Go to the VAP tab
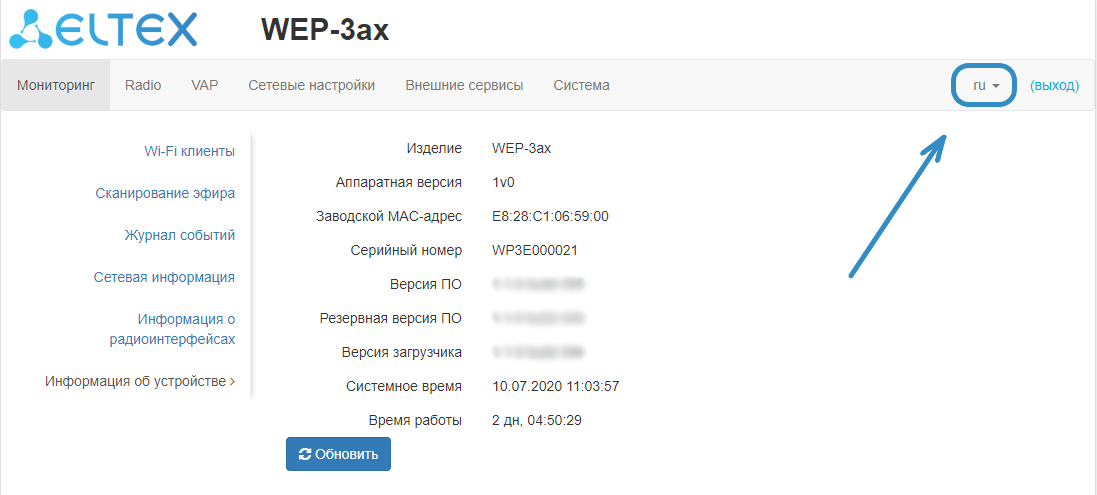1097x495 pixels. tap(205, 86)
